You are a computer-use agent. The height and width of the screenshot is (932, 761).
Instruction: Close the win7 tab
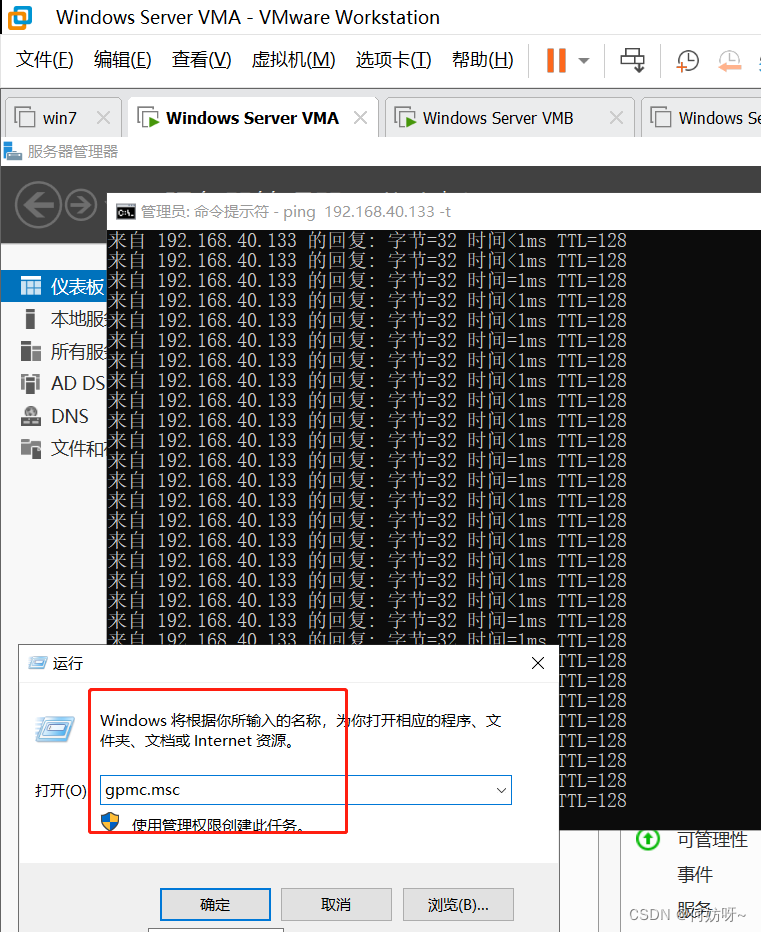[103, 118]
